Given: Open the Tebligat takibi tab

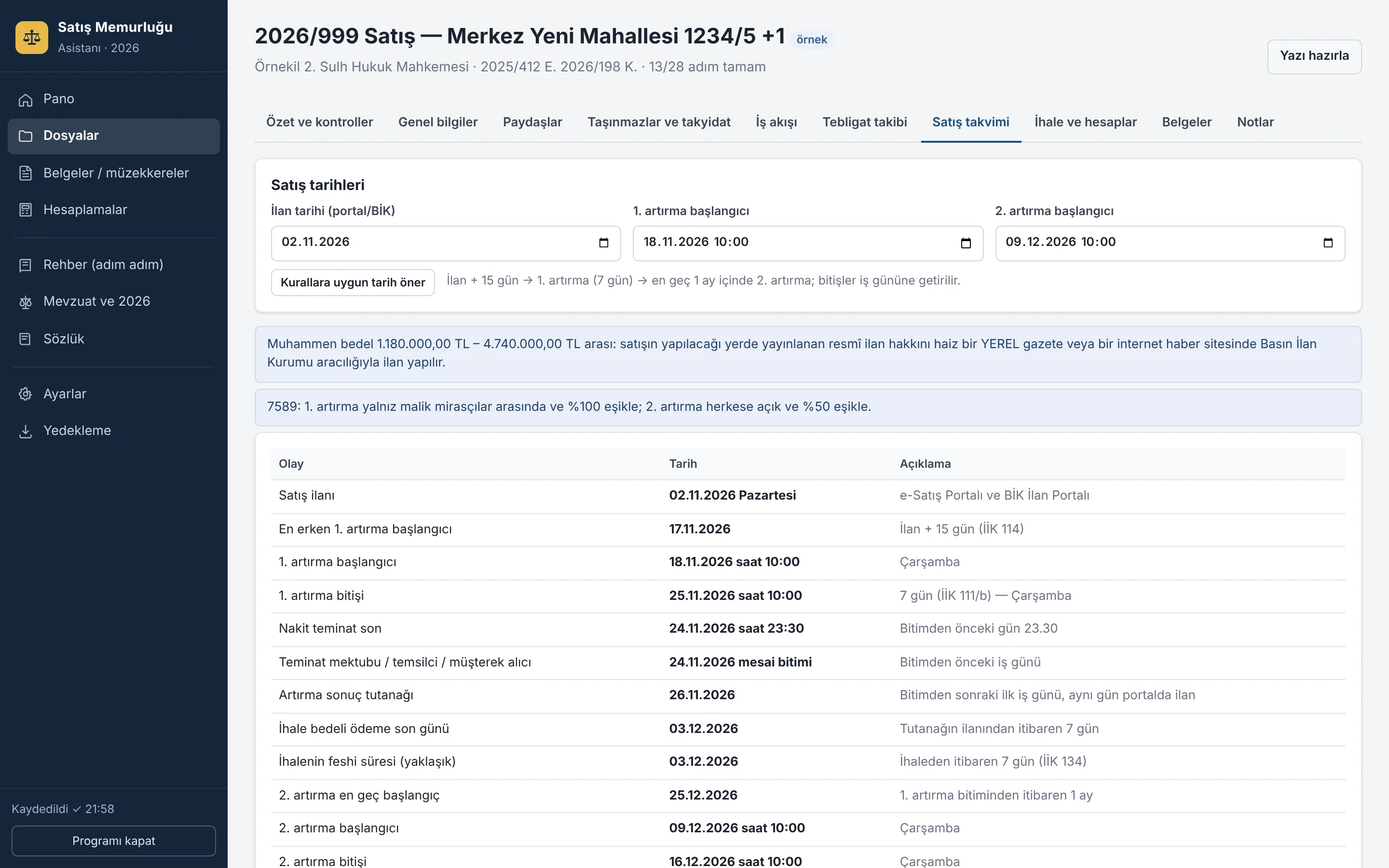Looking at the screenshot, I should pos(864,122).
